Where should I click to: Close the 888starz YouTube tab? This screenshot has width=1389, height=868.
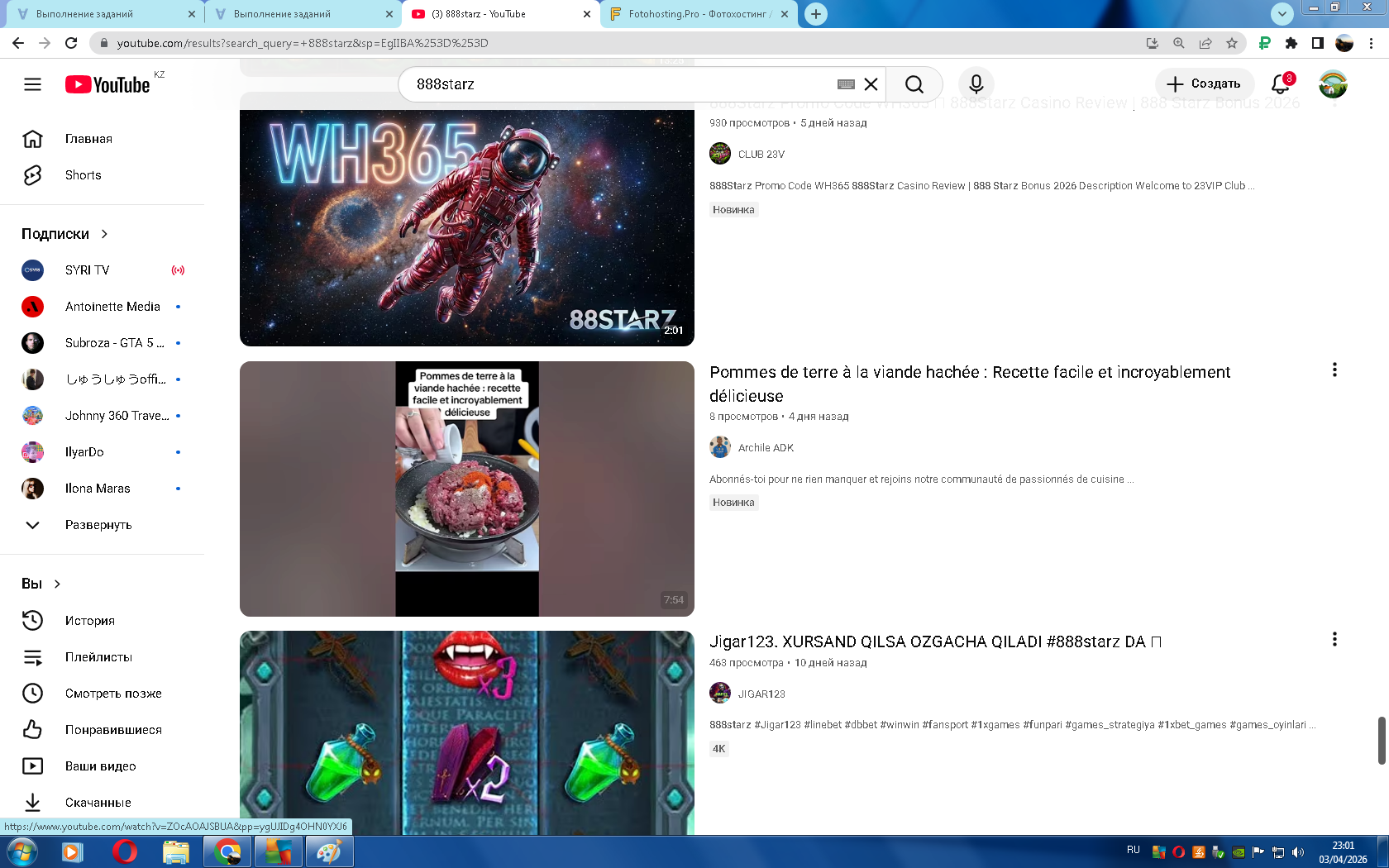pyautogui.click(x=587, y=14)
